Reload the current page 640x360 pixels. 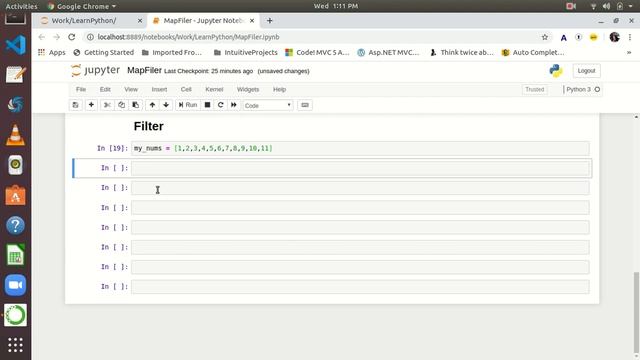[x=72, y=37]
